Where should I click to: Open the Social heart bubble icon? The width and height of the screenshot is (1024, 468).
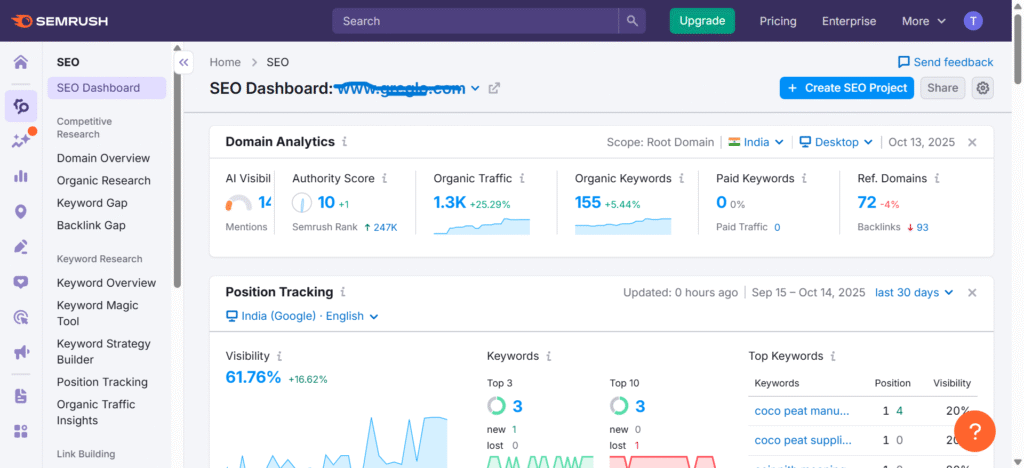pyautogui.click(x=21, y=282)
